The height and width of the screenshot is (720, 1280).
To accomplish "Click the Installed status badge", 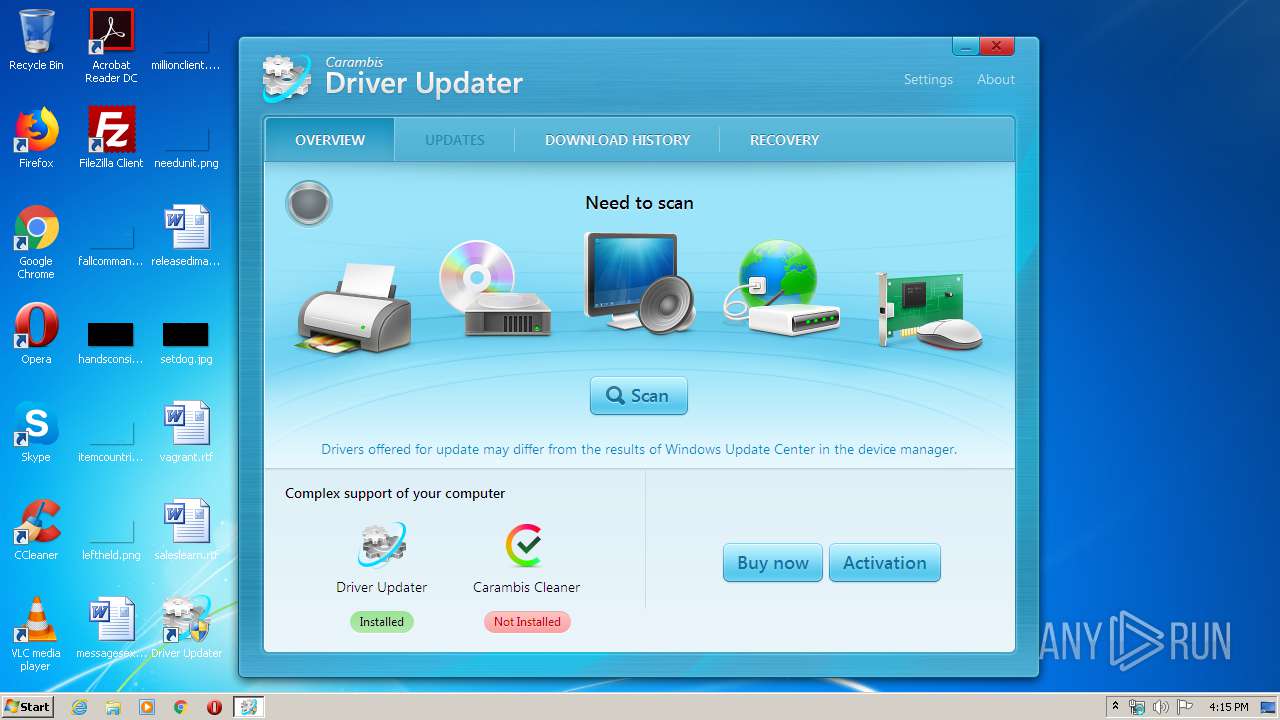I will pyautogui.click(x=382, y=622).
